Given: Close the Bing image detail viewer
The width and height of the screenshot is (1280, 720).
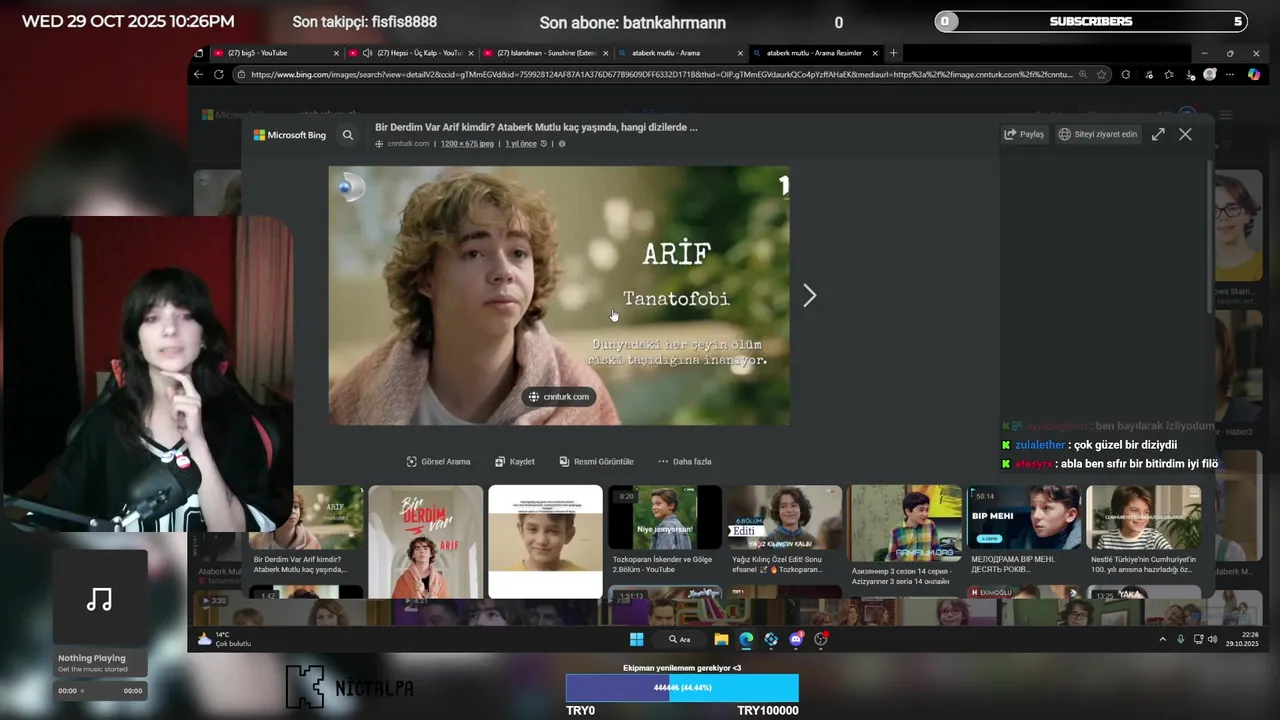Looking at the screenshot, I should [x=1185, y=134].
